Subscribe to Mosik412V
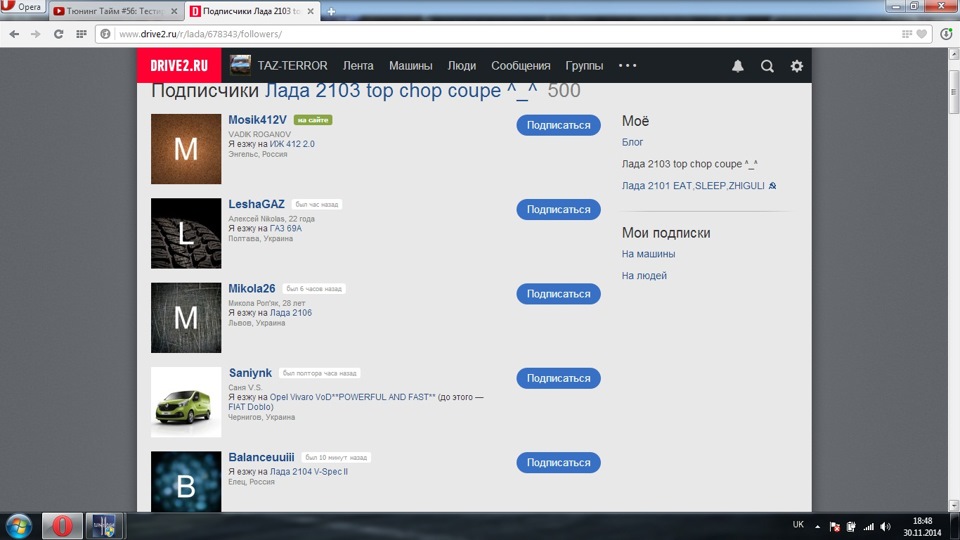This screenshot has height=540, width=960. pos(558,125)
